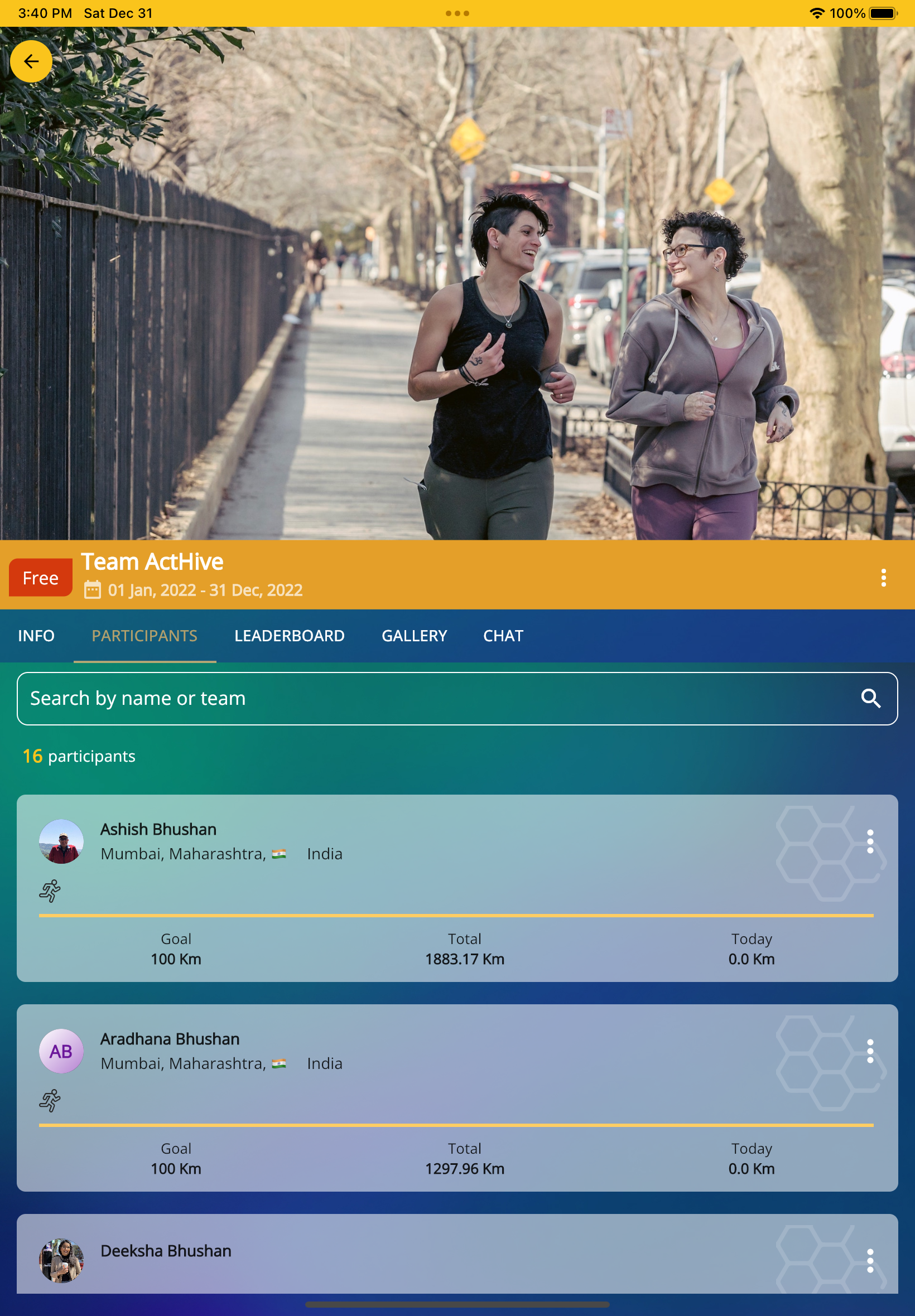The height and width of the screenshot is (1316, 915).
Task: Tap Ashish's 0.0 Km today value
Action: pyautogui.click(x=752, y=959)
